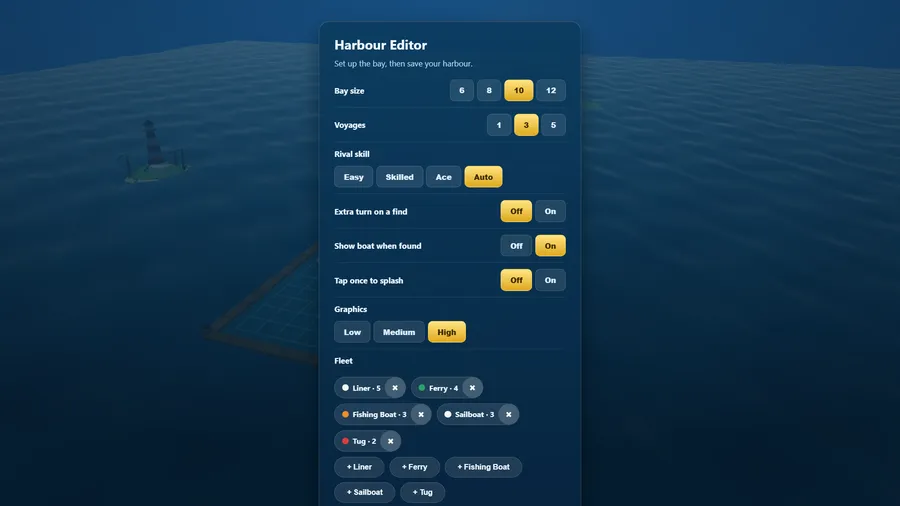Turn on show boat when found

tap(550, 246)
